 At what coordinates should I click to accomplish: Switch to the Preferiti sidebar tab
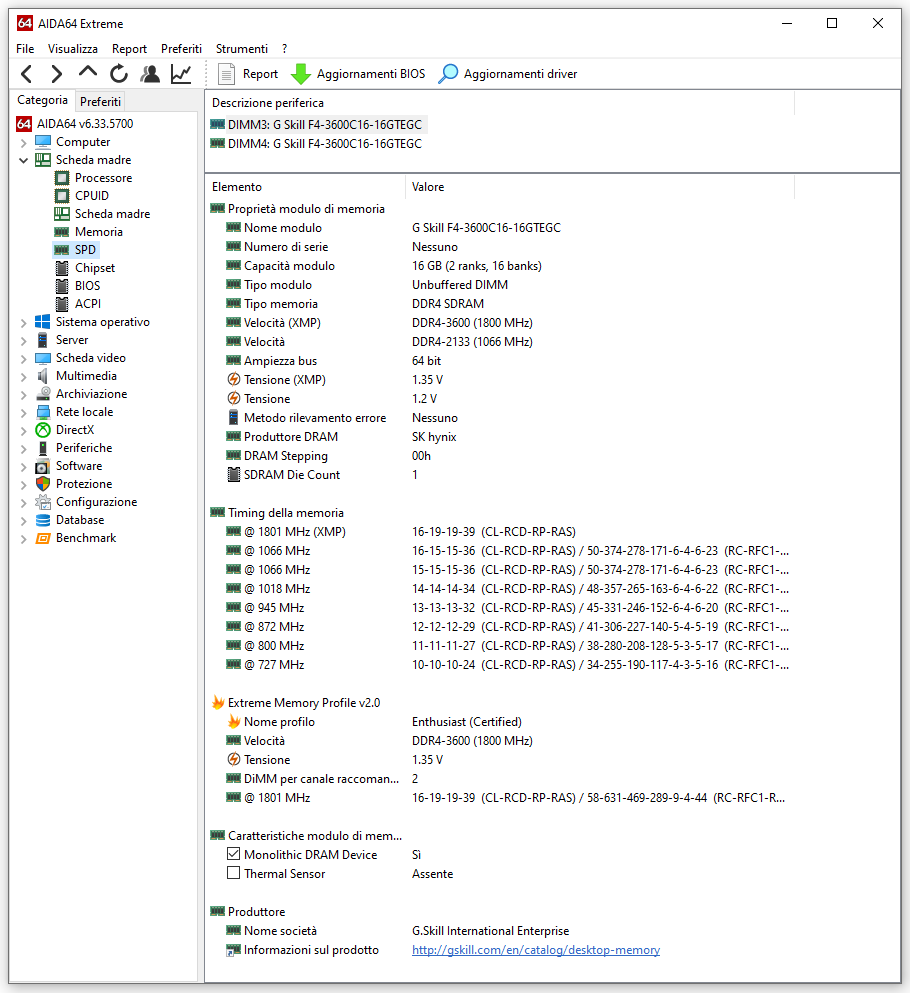100,101
